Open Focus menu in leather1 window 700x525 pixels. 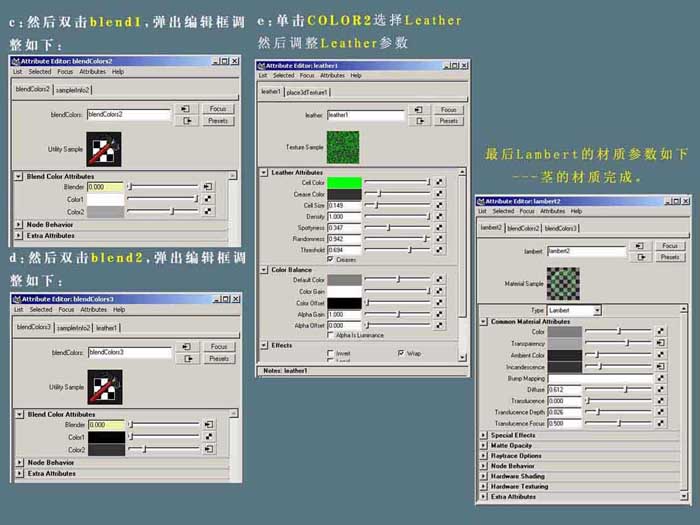coord(307,75)
